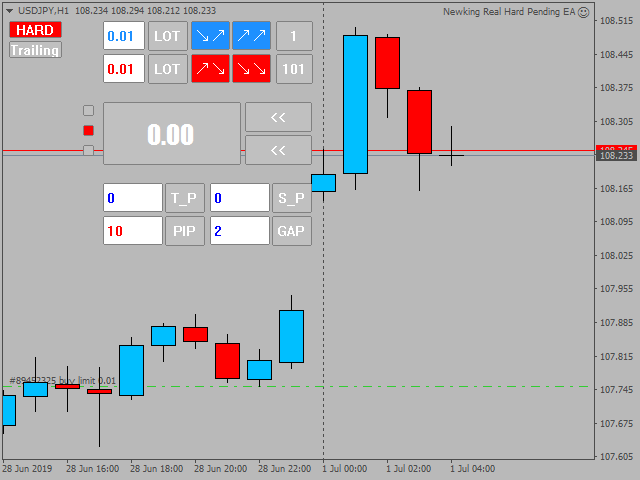Focus the stop loss input showing 0

point(240,198)
